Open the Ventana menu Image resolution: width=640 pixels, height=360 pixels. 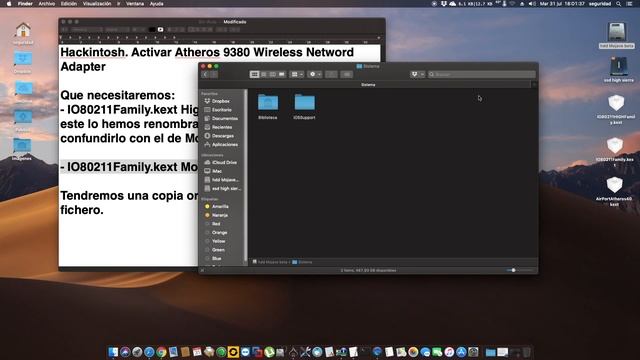tap(135, 4)
